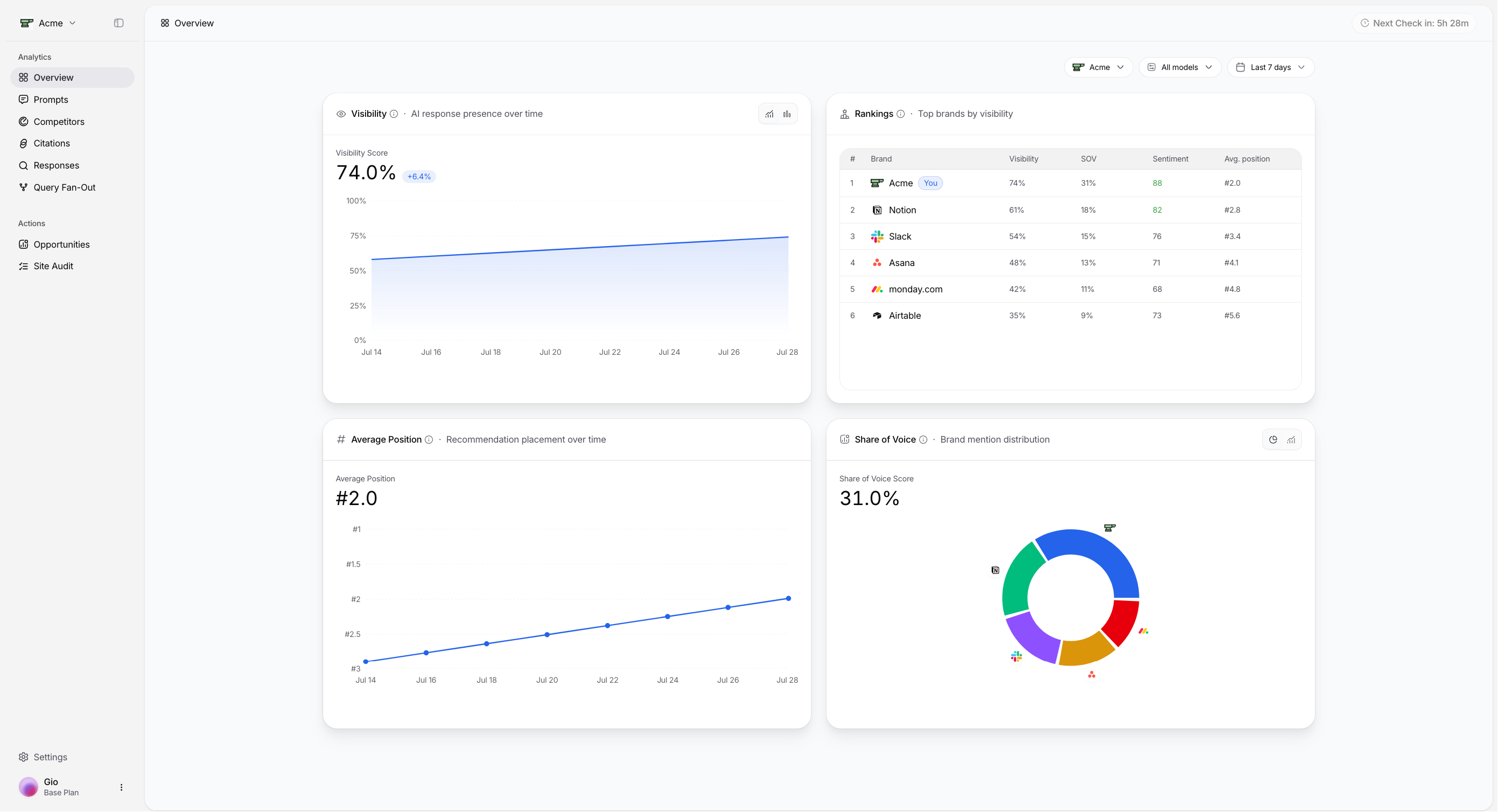1498x812 pixels.
Task: Click the +6.4% change badge
Action: click(x=419, y=177)
